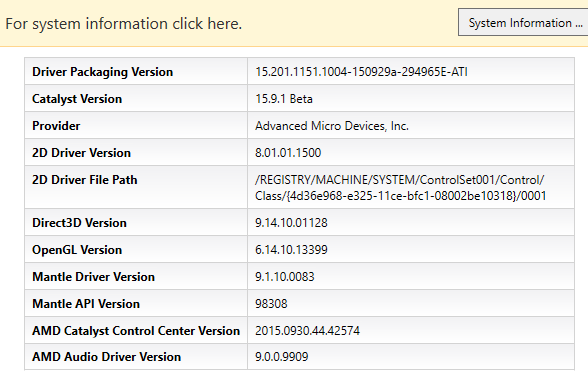This screenshot has width=588, height=379.
Task: Select the Driver Packaging Version label
Action: click(x=102, y=72)
